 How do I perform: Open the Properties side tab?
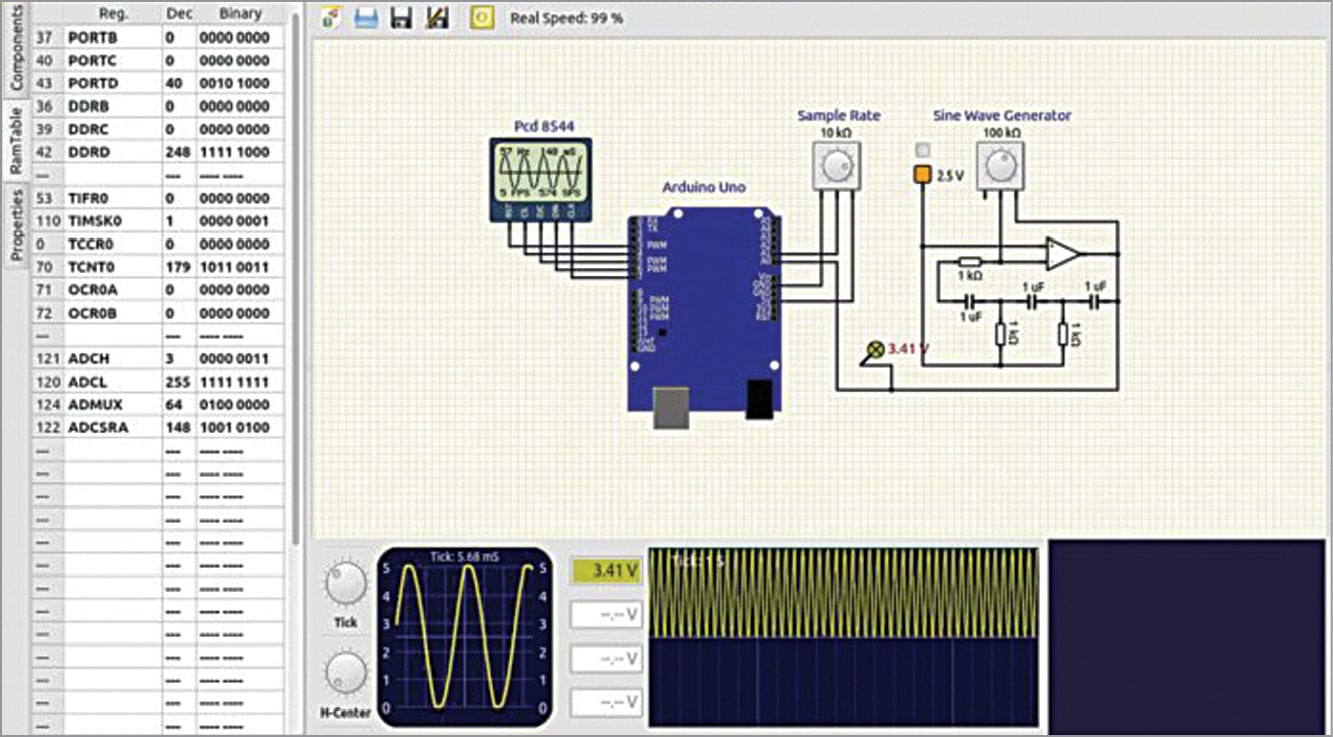tap(16, 224)
